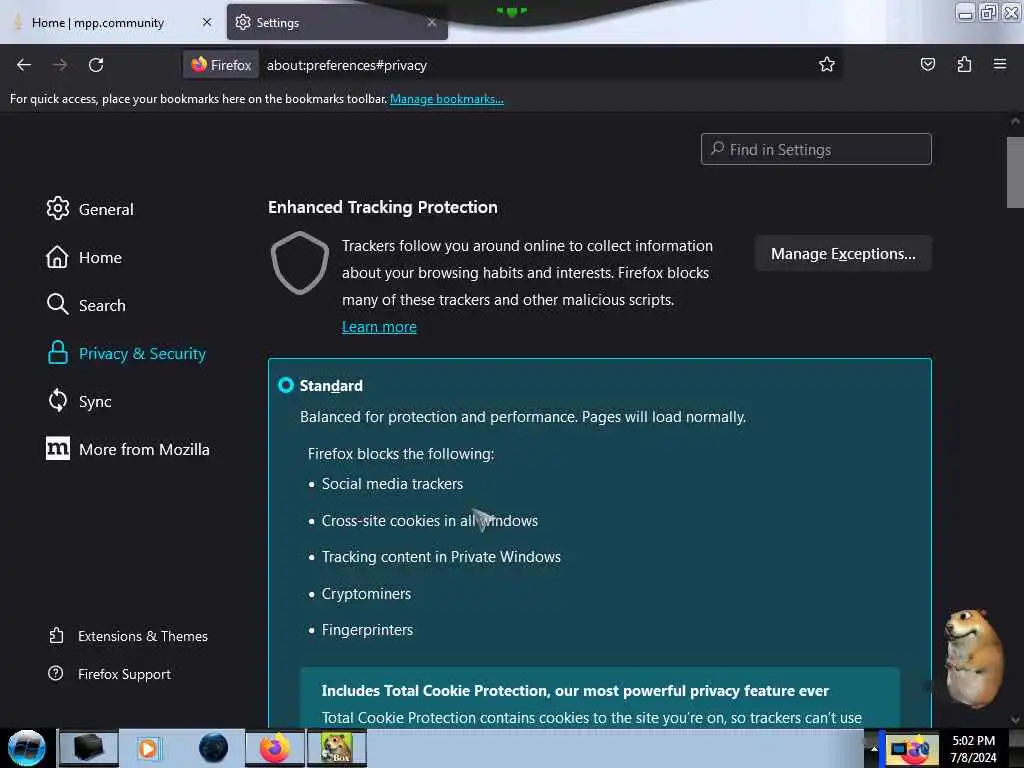Click the Cryptominers list item
1024x768 pixels.
click(x=366, y=594)
